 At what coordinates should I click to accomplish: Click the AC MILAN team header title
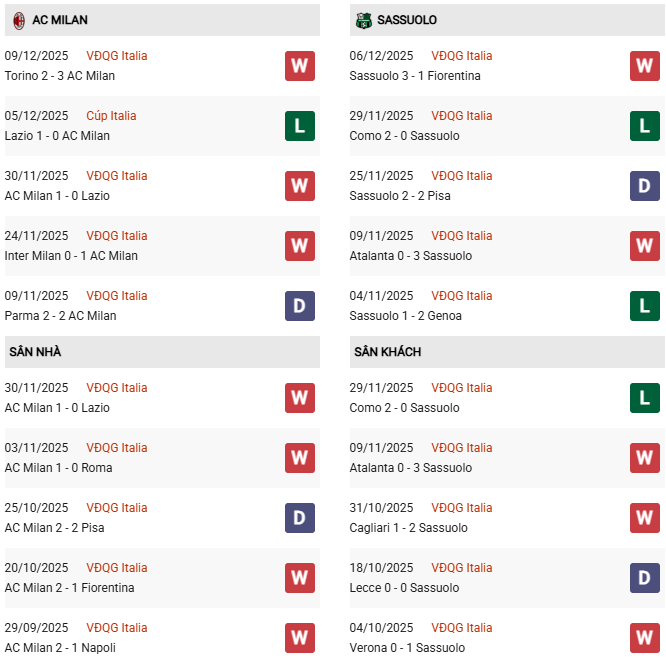(56, 20)
